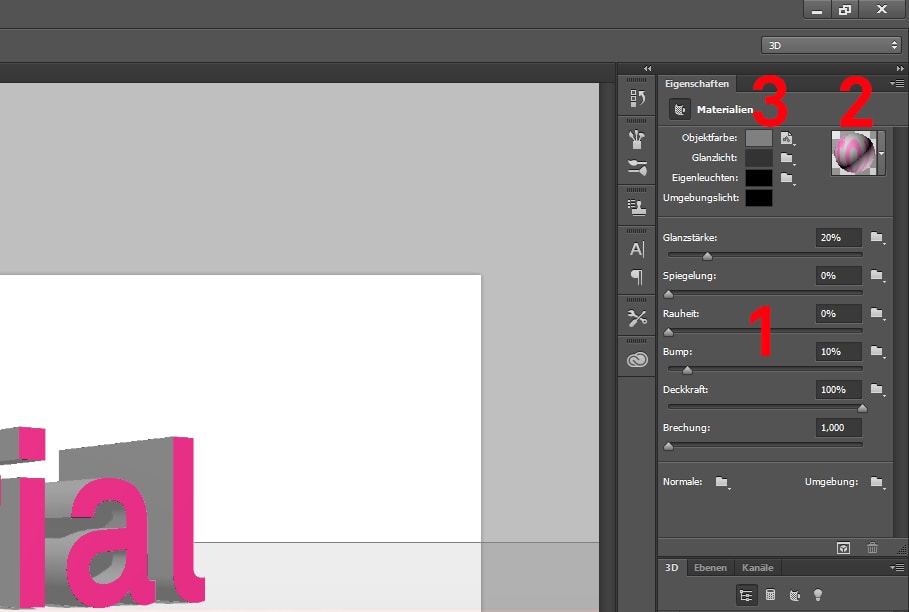The height and width of the screenshot is (612, 909).
Task: Filter 3D panel by lights (bulb icon)
Action: 817,595
